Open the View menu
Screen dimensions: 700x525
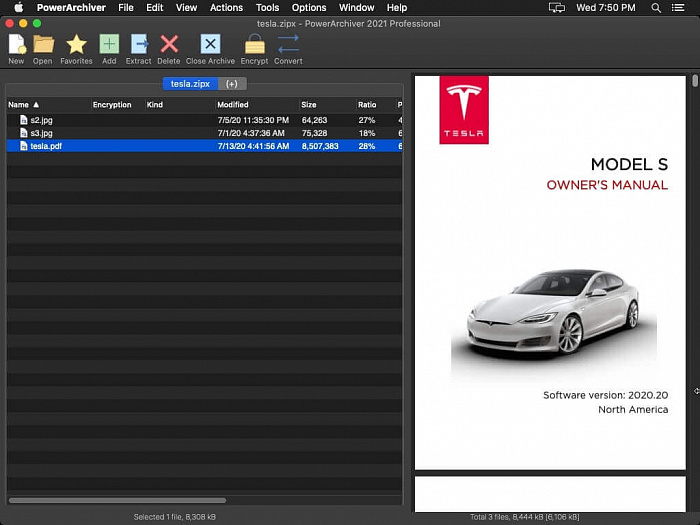(186, 8)
